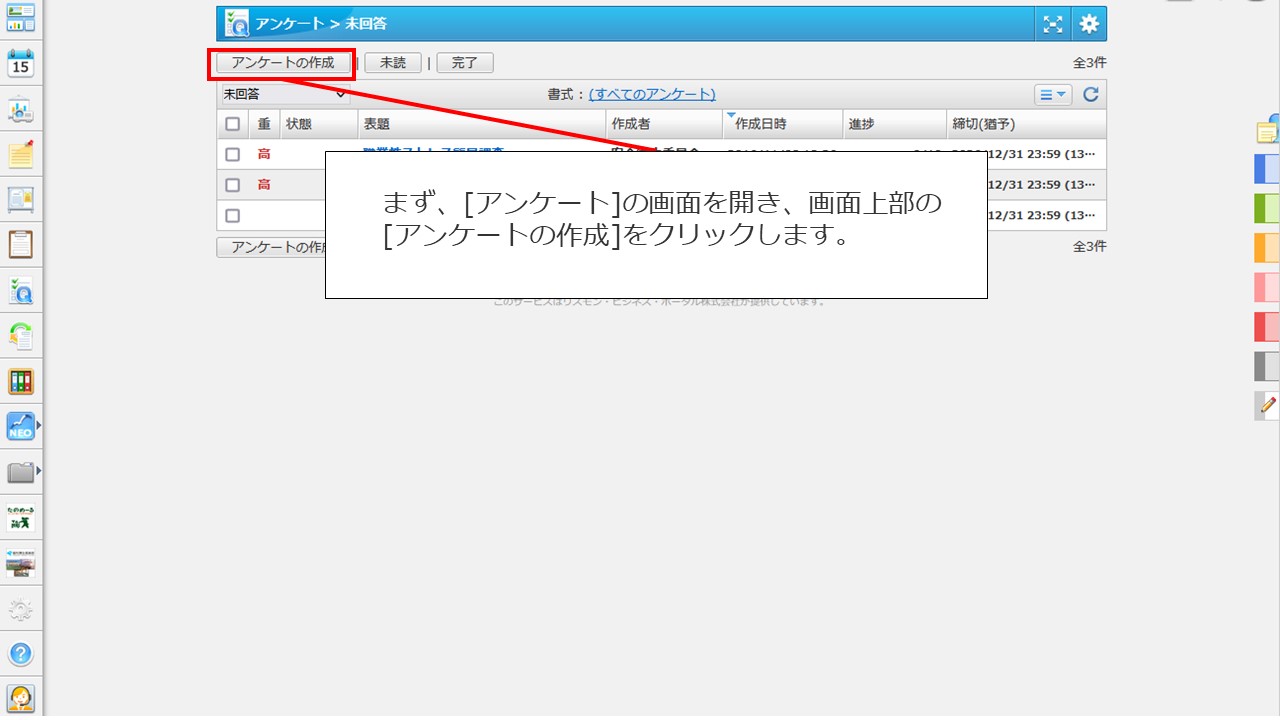Click the questionnaire icon in header title bar
This screenshot has width=1280, height=720.
pyautogui.click(x=237, y=23)
